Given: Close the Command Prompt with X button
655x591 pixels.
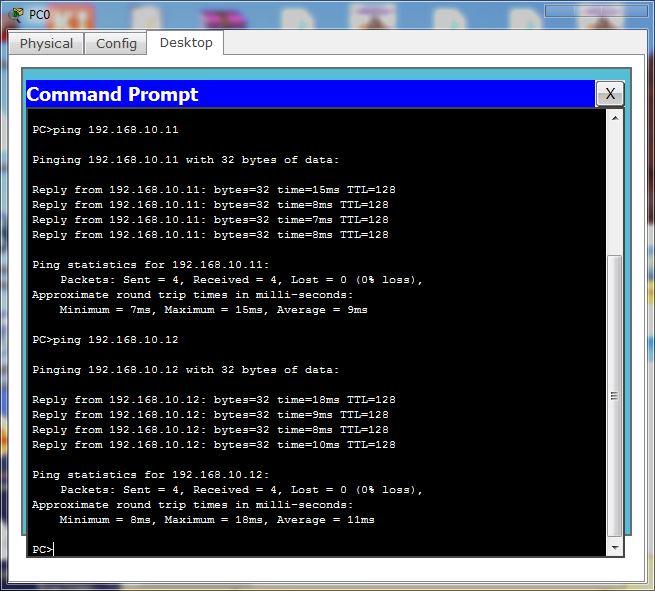Looking at the screenshot, I should pos(610,94).
